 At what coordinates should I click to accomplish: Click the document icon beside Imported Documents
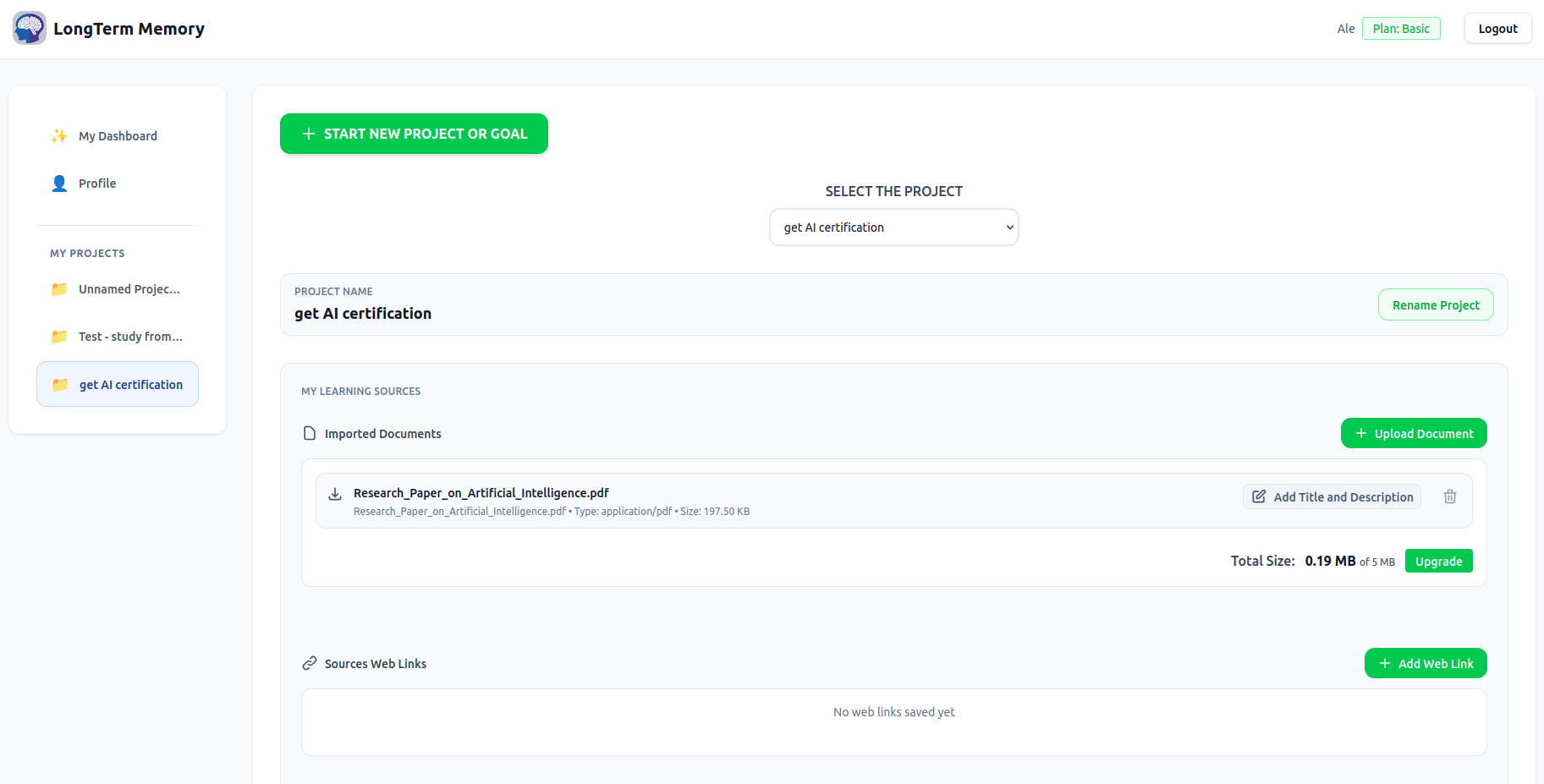coord(310,432)
